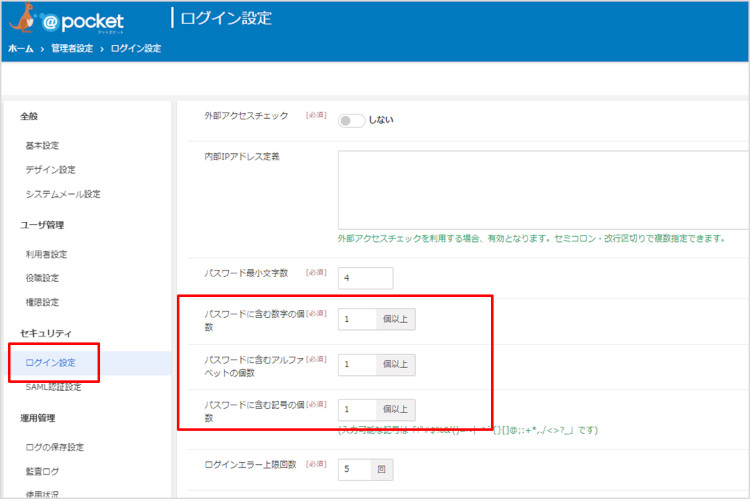Click the ログイン設定 page title
The height and width of the screenshot is (499, 750).
tap(226, 18)
